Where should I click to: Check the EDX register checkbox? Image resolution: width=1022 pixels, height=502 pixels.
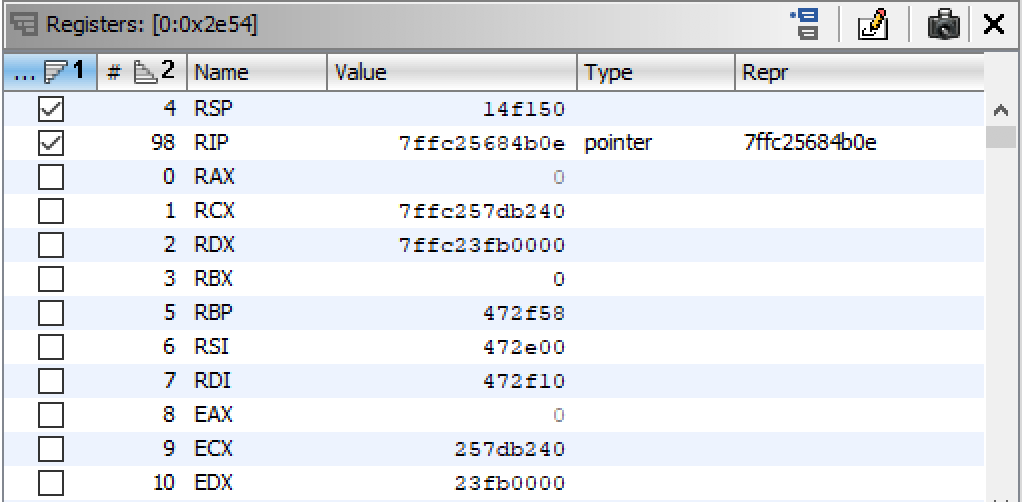(x=51, y=483)
